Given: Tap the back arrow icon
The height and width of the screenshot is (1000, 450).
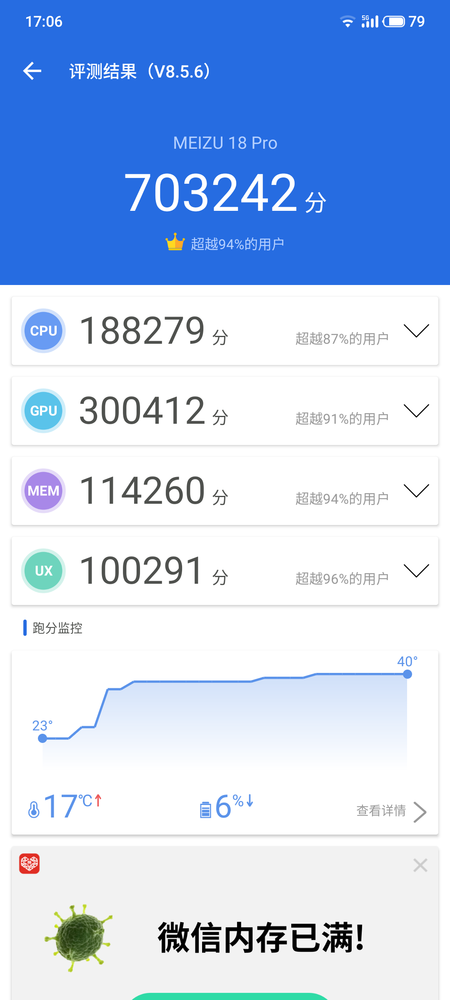Looking at the screenshot, I should pos(32,71).
